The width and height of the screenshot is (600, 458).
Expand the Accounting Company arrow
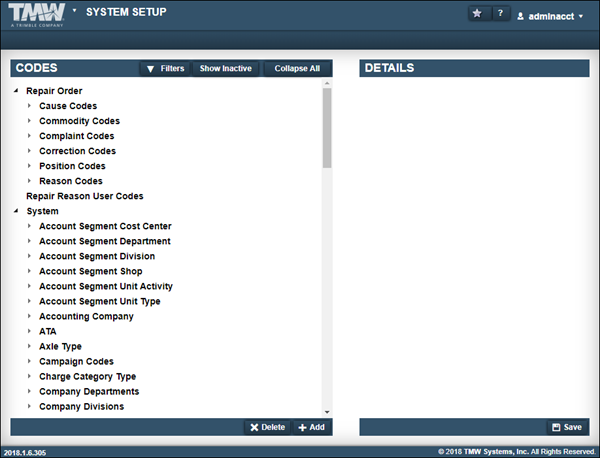point(29,316)
